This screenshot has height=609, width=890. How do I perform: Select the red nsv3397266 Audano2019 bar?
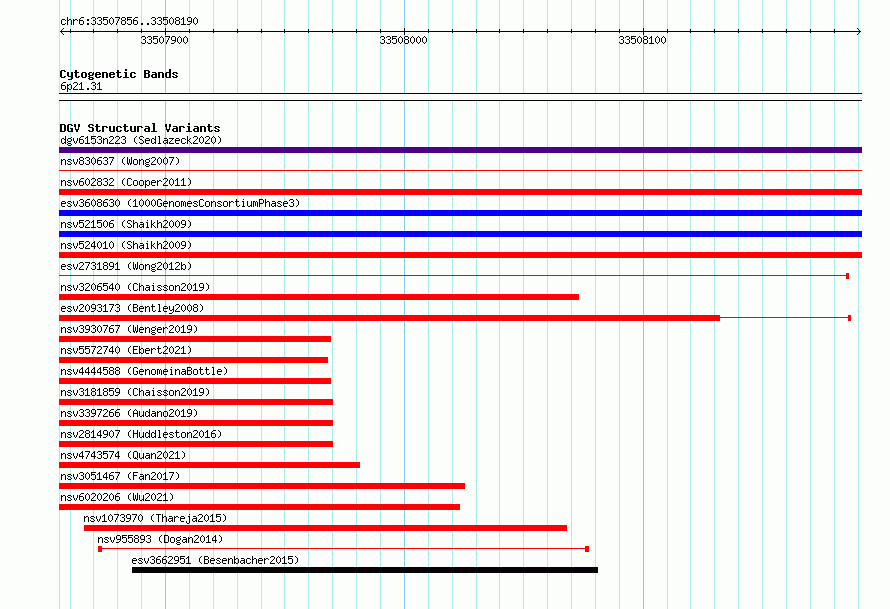coord(196,423)
